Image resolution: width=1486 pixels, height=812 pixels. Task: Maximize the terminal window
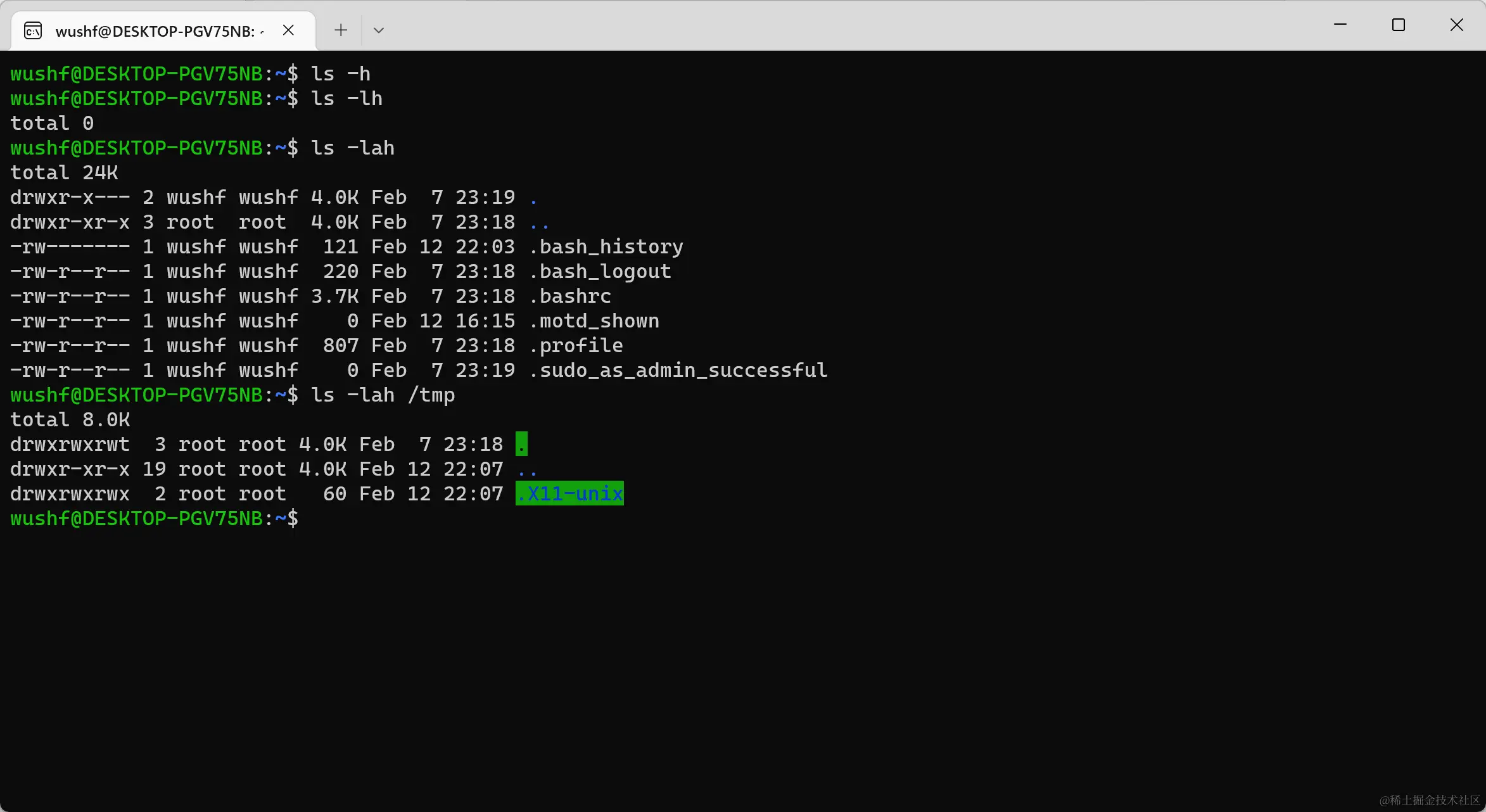(1399, 25)
